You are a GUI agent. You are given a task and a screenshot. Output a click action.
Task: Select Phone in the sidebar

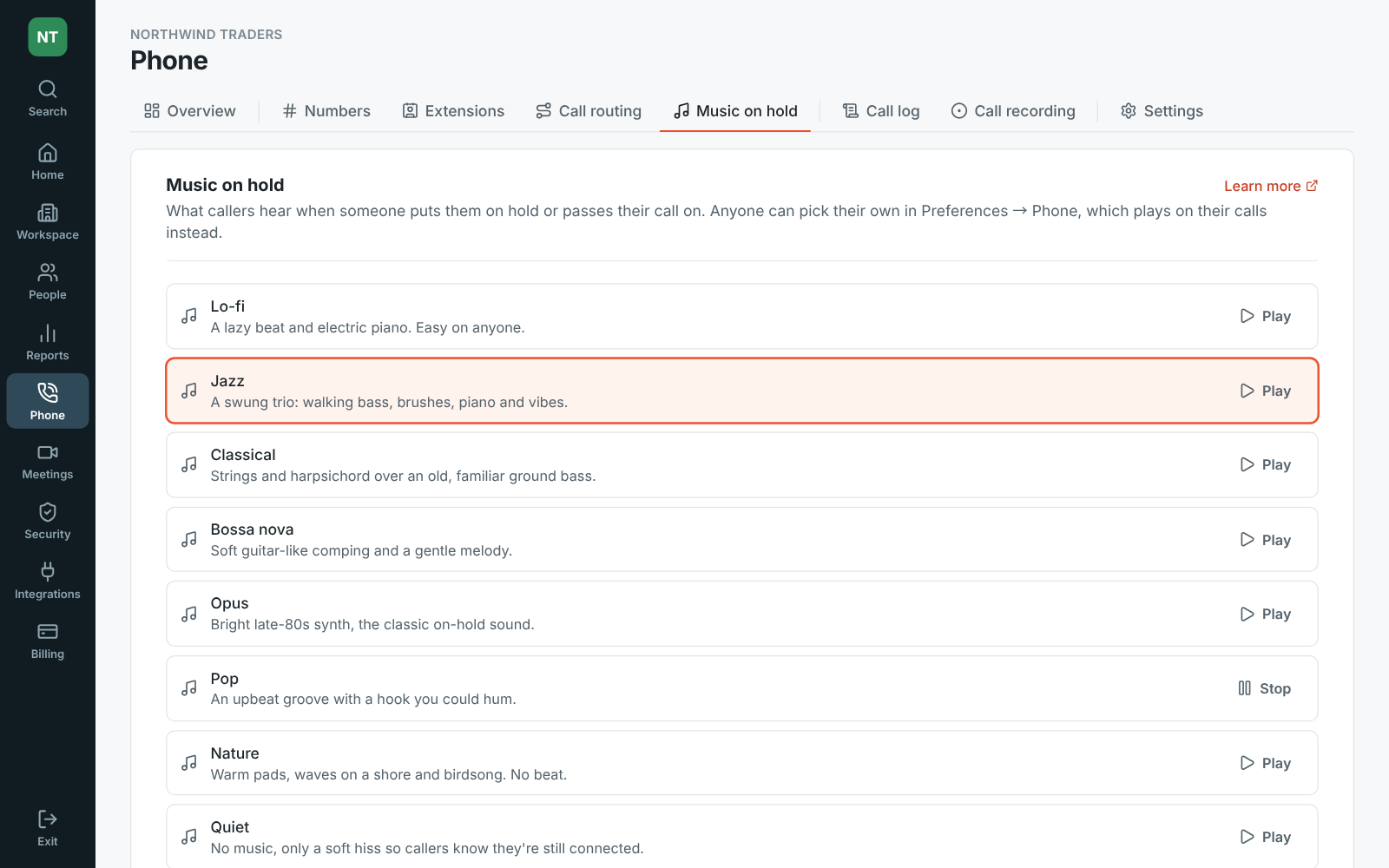click(48, 401)
